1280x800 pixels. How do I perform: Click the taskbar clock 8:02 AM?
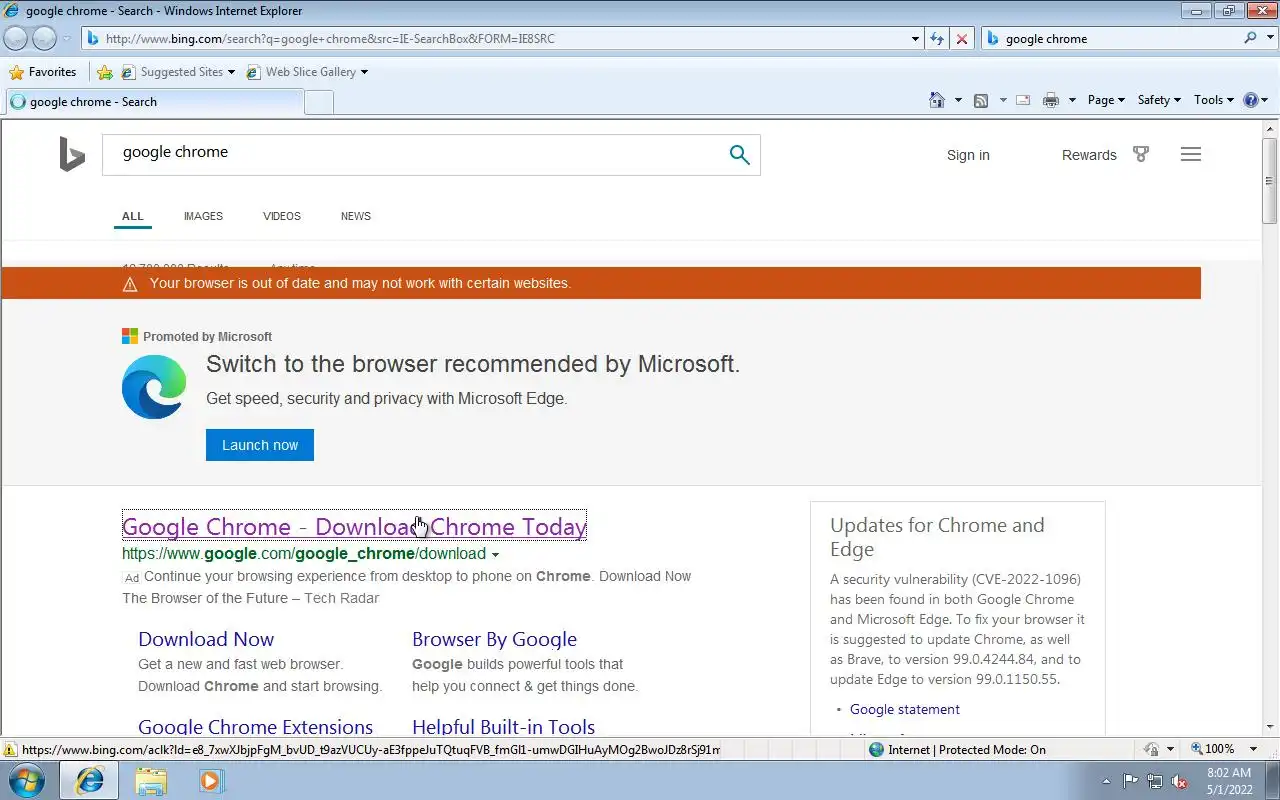click(x=1229, y=773)
